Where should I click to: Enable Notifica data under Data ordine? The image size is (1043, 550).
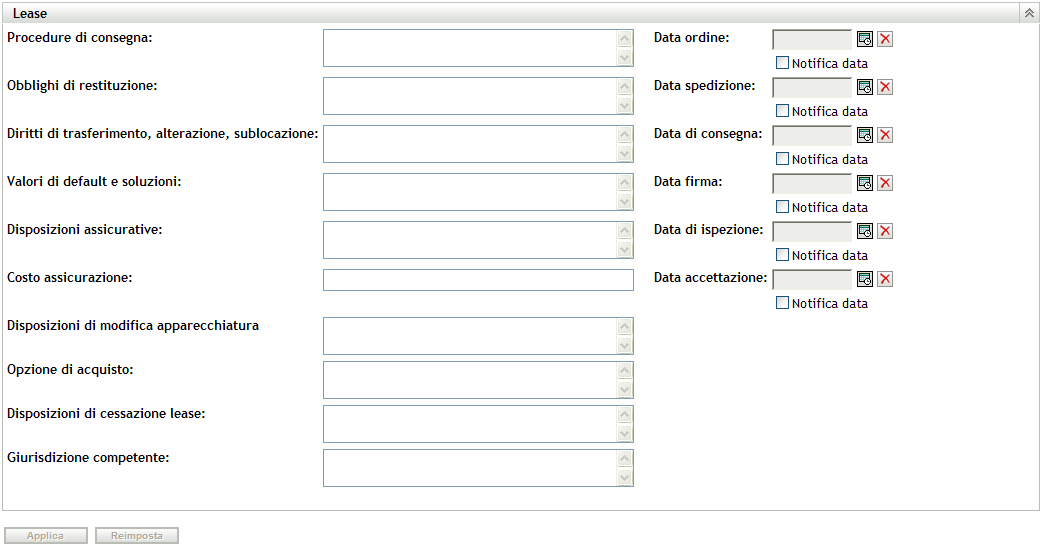point(783,63)
